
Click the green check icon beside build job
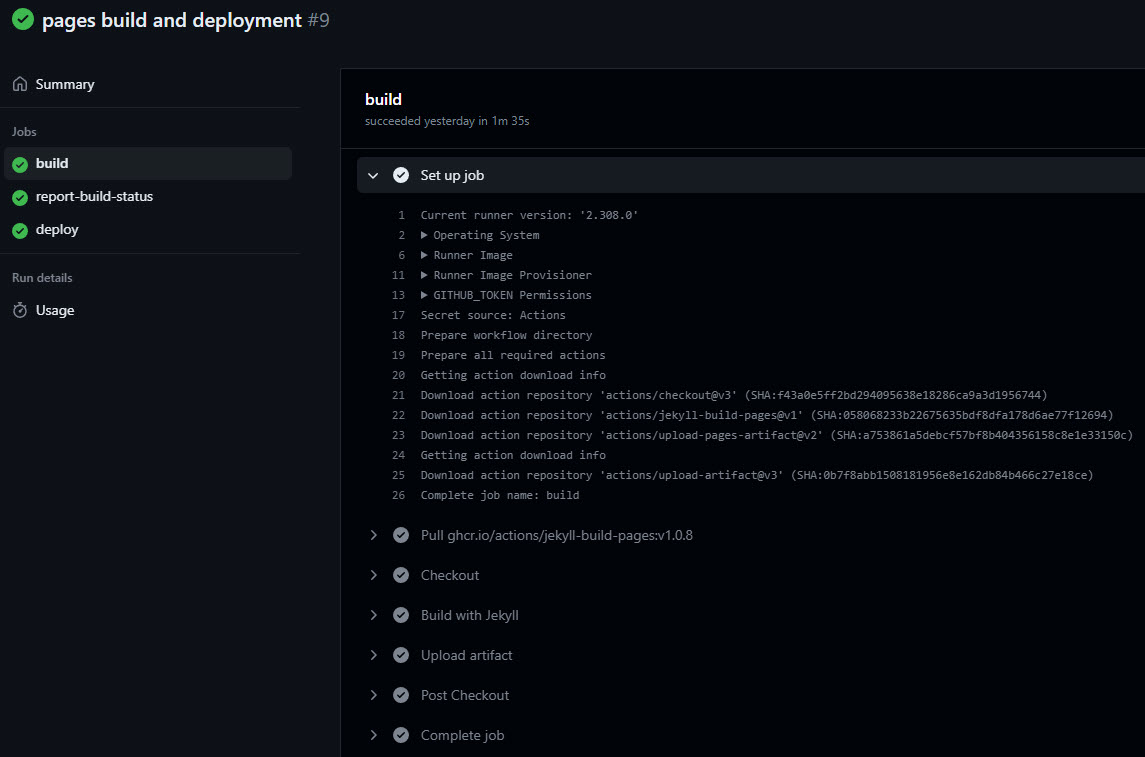[20, 164]
